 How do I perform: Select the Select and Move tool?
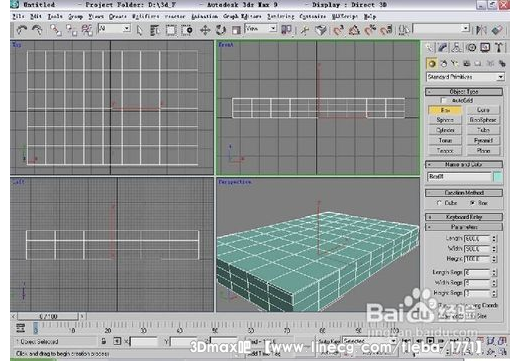click(x=205, y=30)
